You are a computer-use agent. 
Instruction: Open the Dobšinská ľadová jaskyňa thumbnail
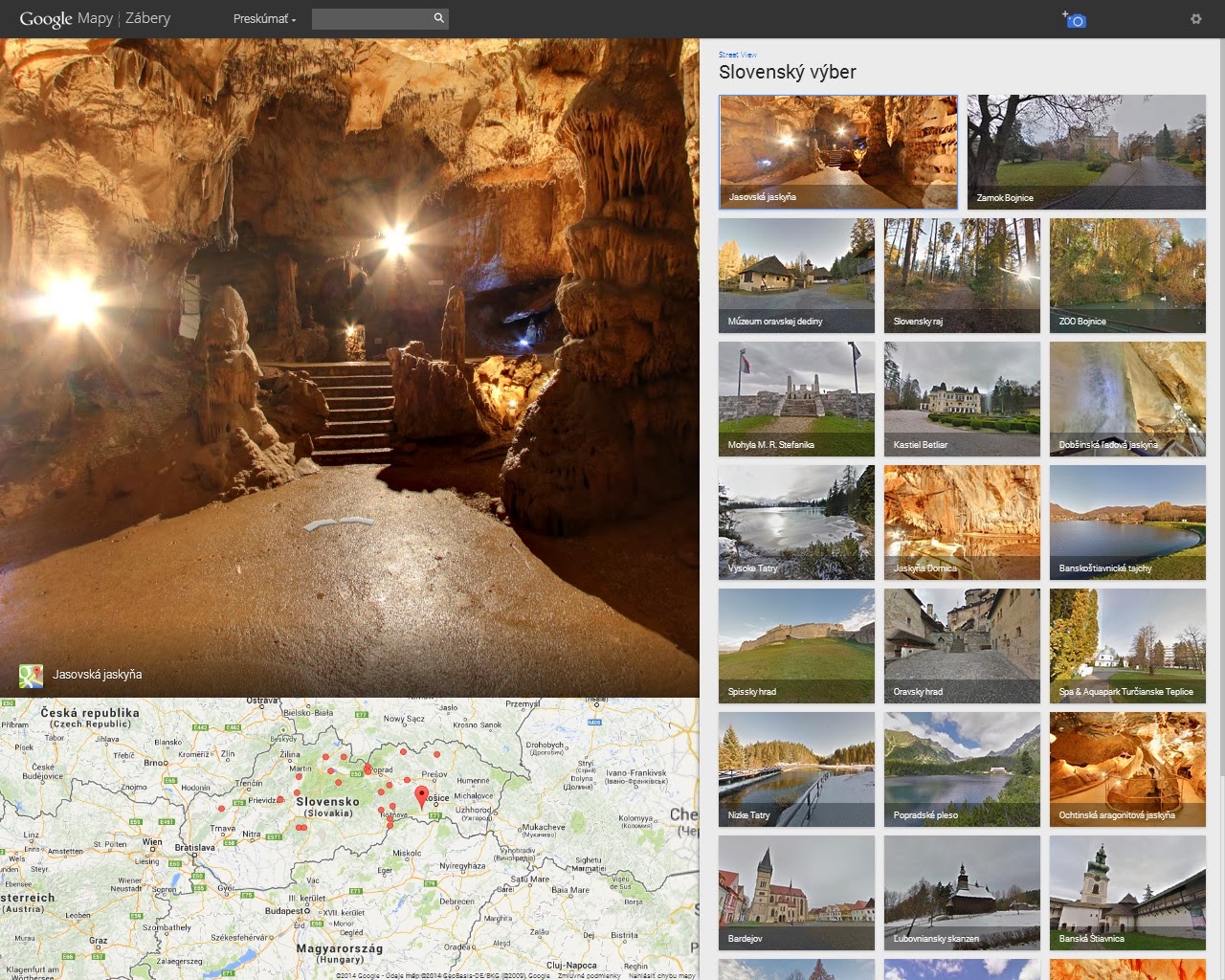[1127, 399]
